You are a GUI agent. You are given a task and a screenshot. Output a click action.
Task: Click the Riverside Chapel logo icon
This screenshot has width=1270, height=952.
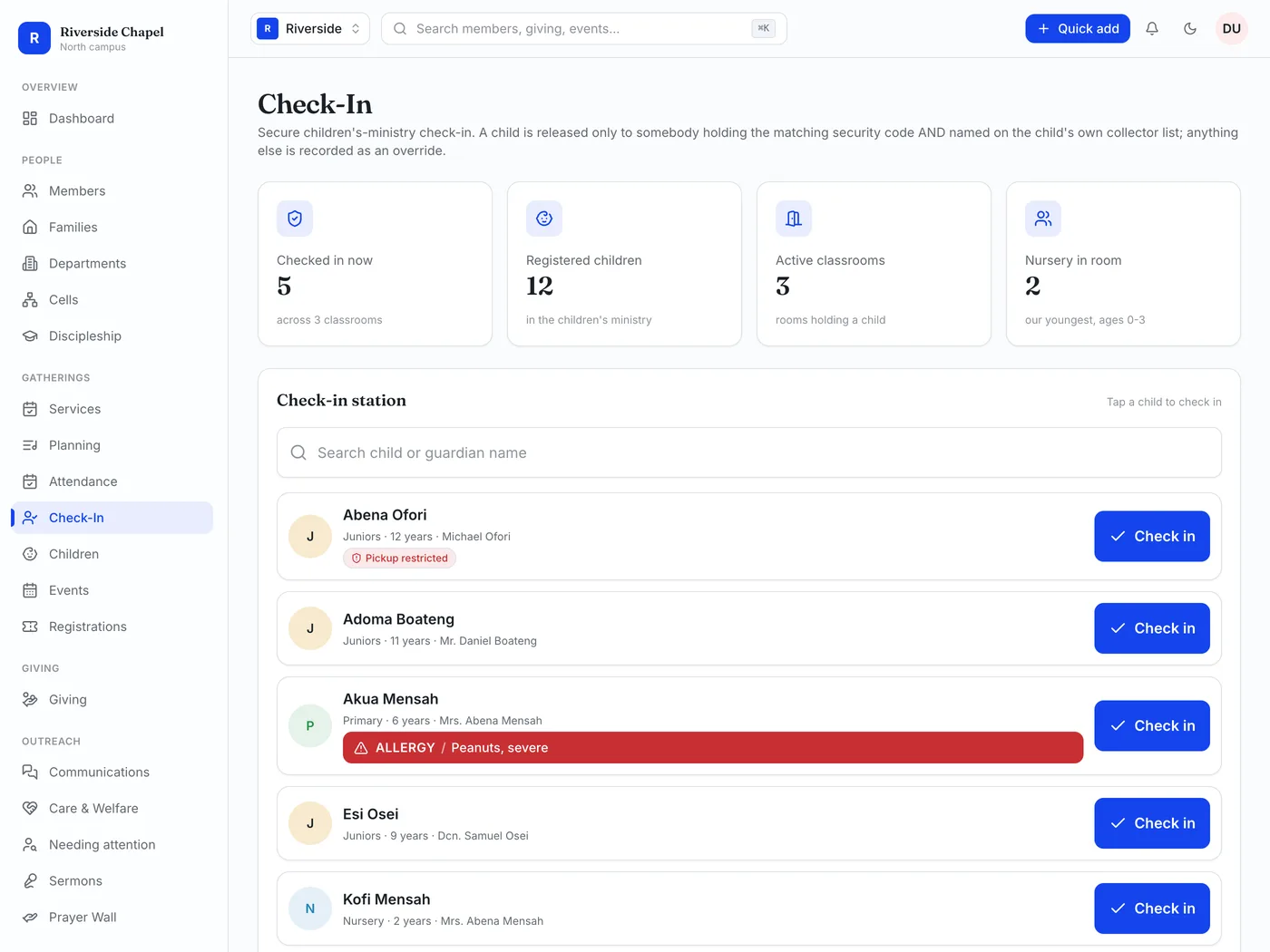[x=34, y=38]
